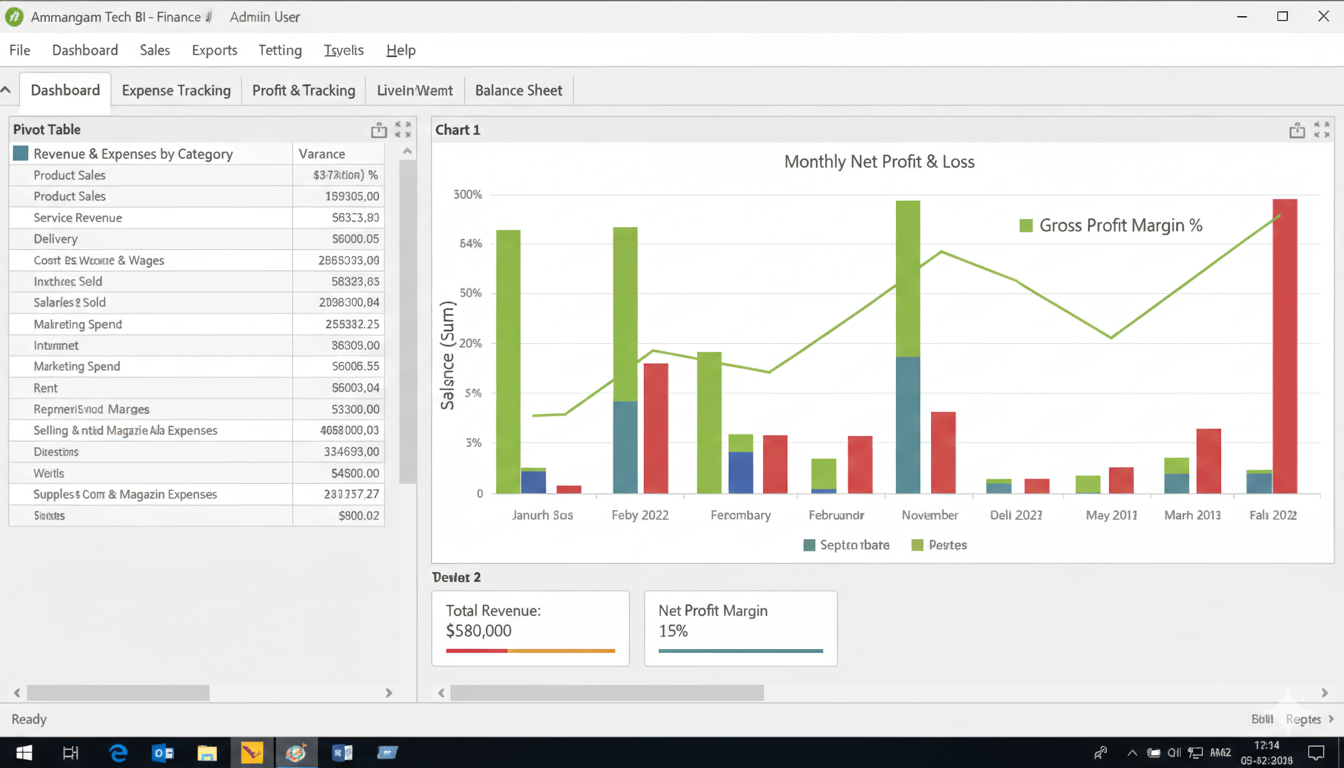Image resolution: width=1344 pixels, height=768 pixels.
Task: Maximize the Pivot Table panel
Action: point(403,130)
